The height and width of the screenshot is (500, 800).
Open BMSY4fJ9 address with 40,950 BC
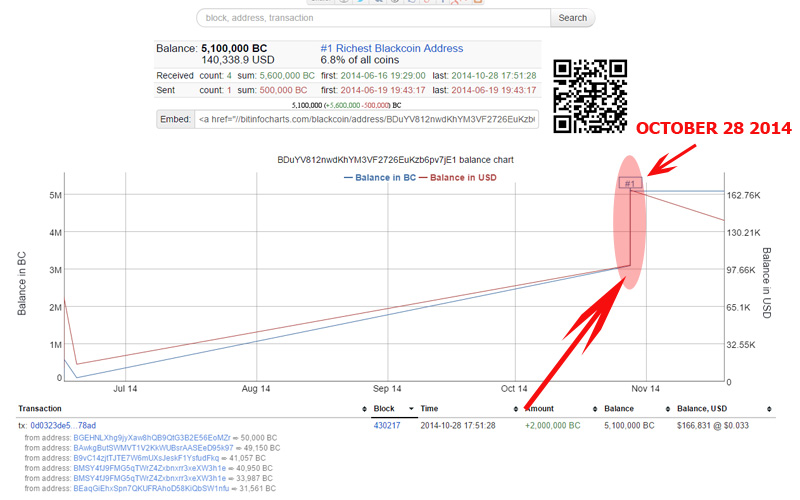(149, 468)
